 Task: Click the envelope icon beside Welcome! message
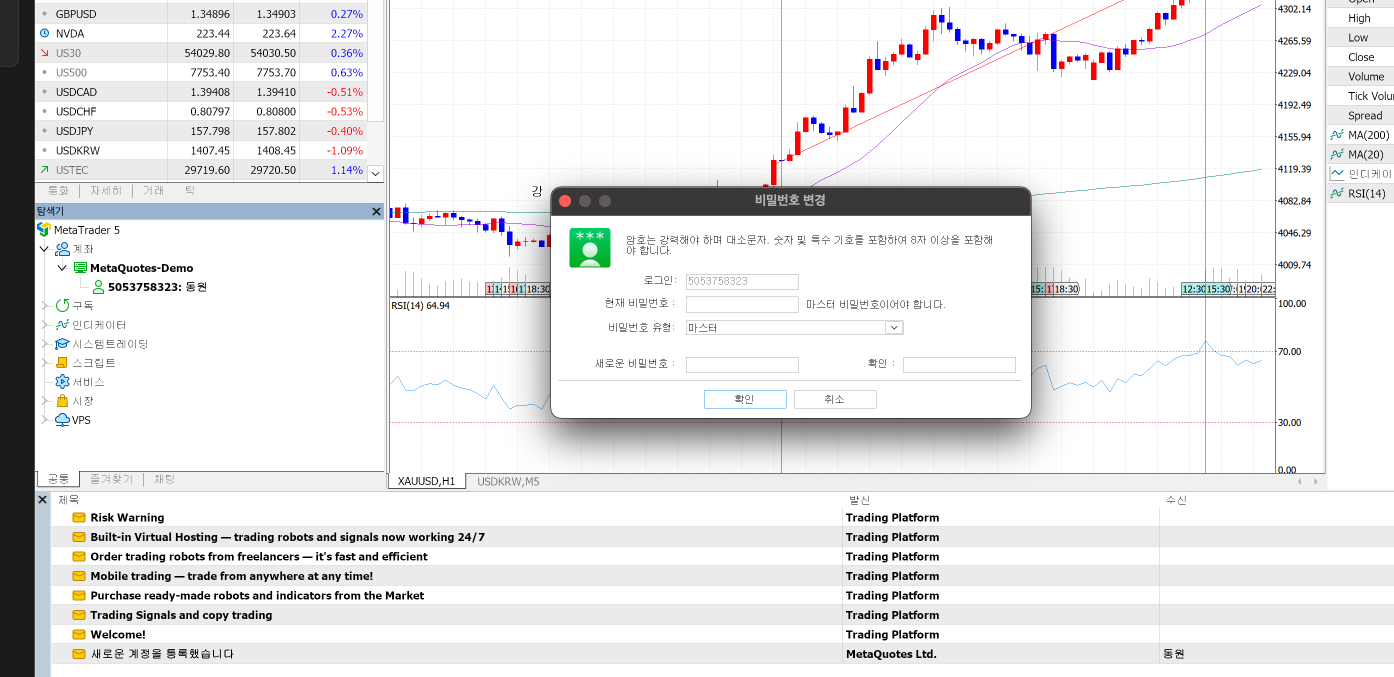pyautogui.click(x=79, y=635)
